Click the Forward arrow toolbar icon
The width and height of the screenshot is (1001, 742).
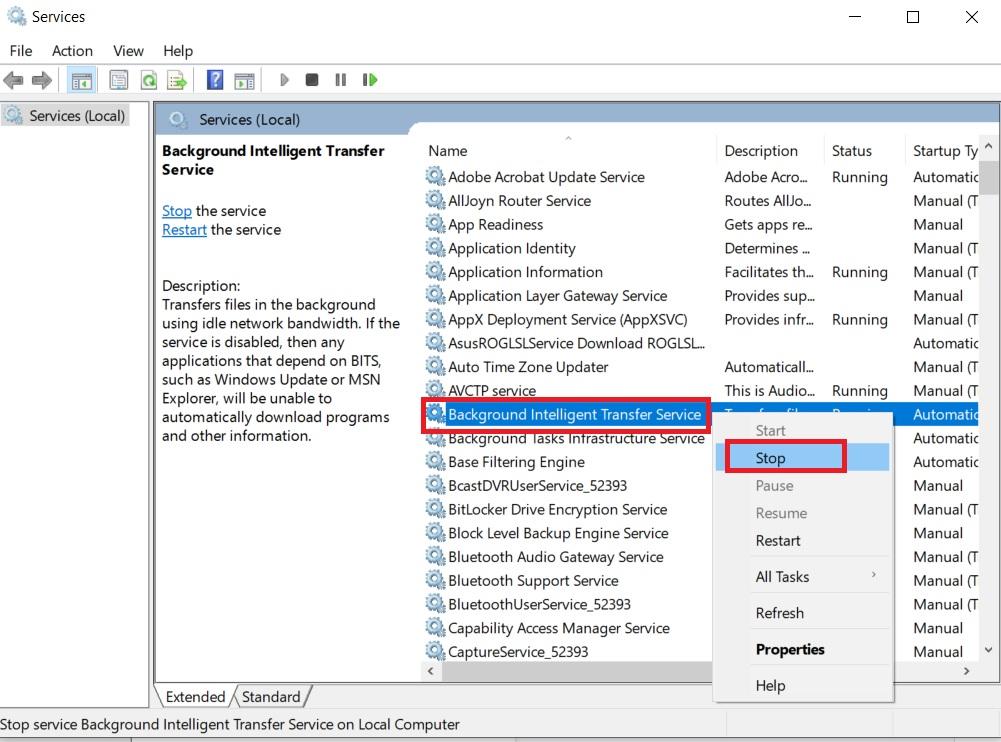pyautogui.click(x=42, y=80)
